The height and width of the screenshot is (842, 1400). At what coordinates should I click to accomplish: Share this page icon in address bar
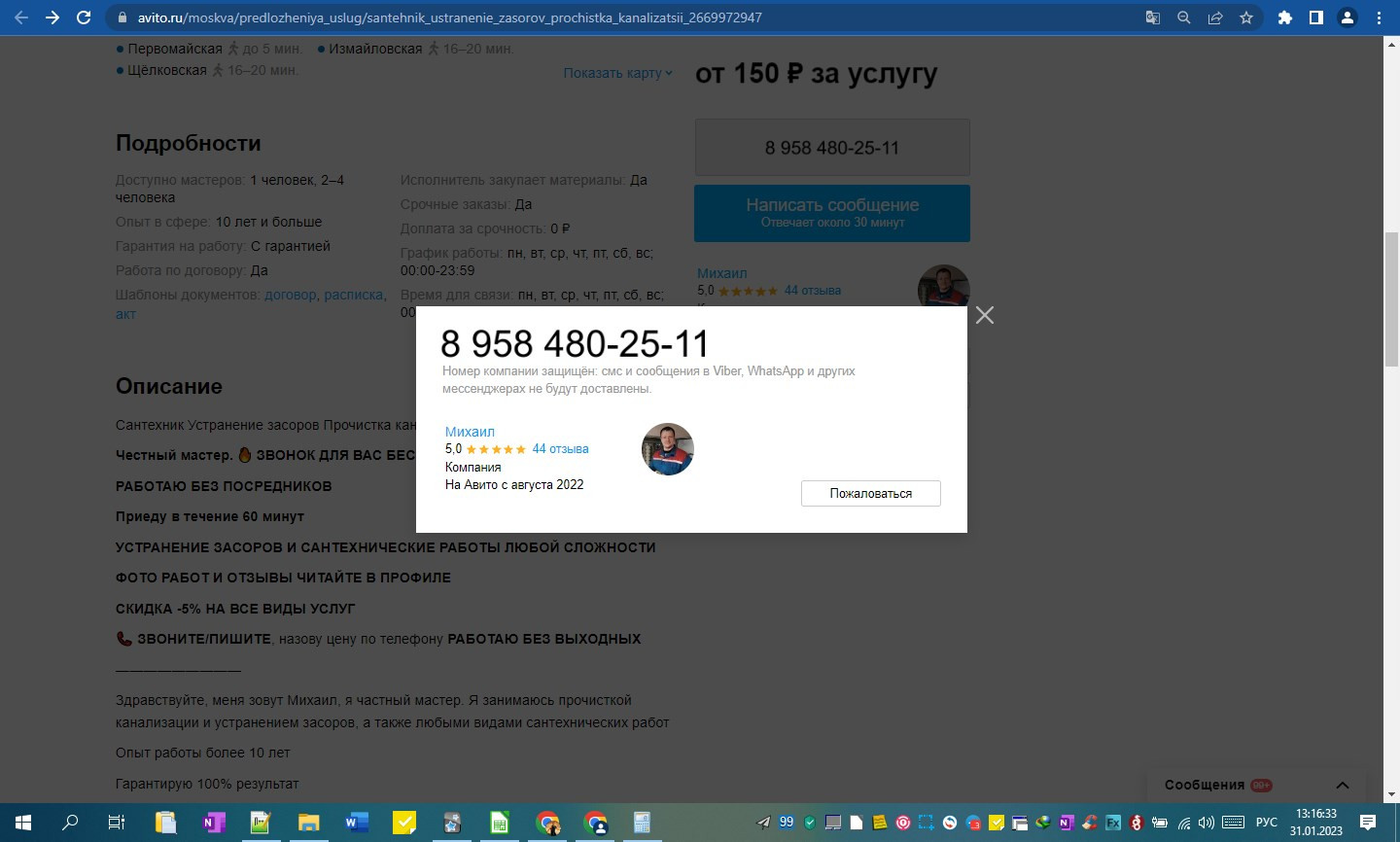tap(1215, 18)
